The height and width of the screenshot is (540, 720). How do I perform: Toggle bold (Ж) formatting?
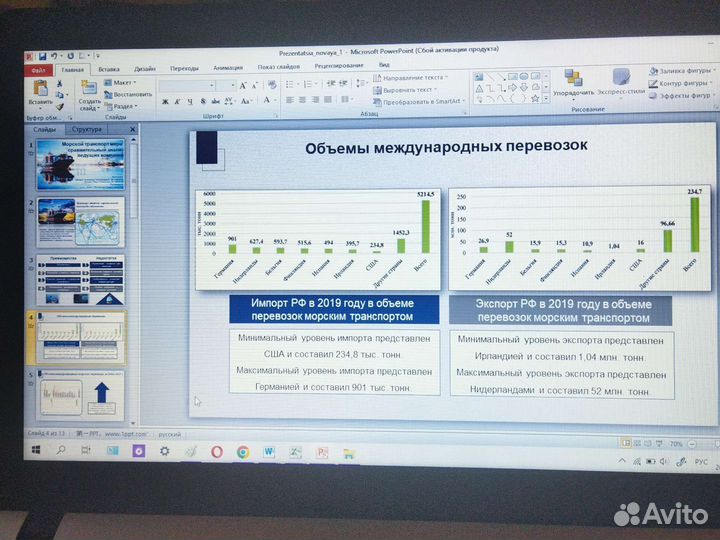click(165, 101)
